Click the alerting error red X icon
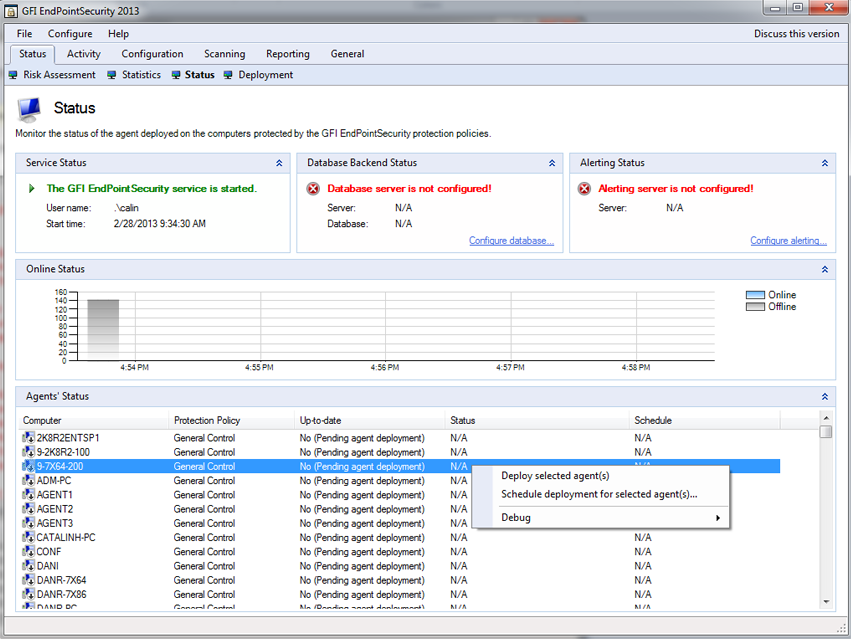 pyautogui.click(x=585, y=189)
